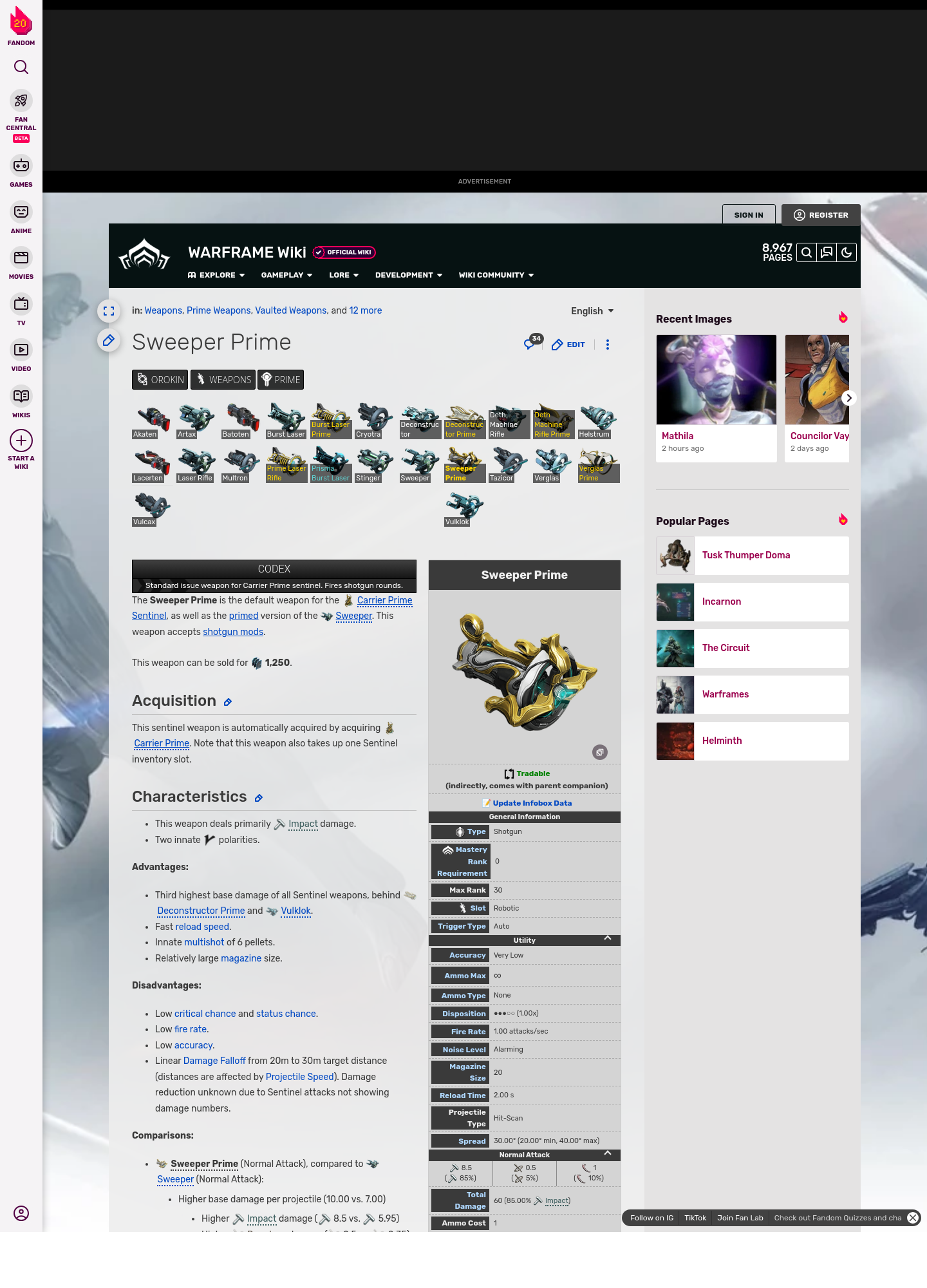Click edit icon beside Acquisition heading

228,702
